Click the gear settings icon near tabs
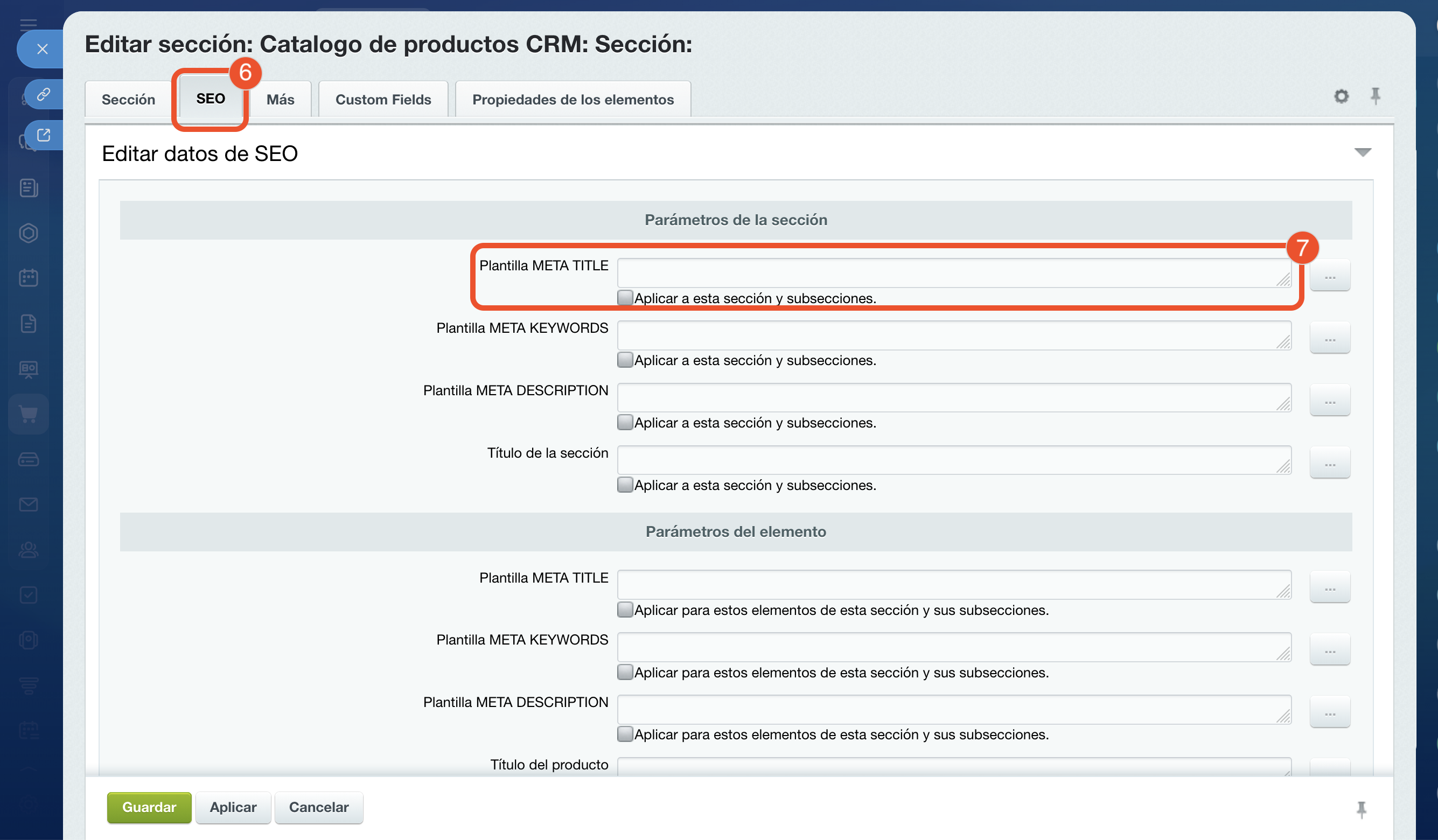This screenshot has width=1438, height=840. pos(1341,96)
